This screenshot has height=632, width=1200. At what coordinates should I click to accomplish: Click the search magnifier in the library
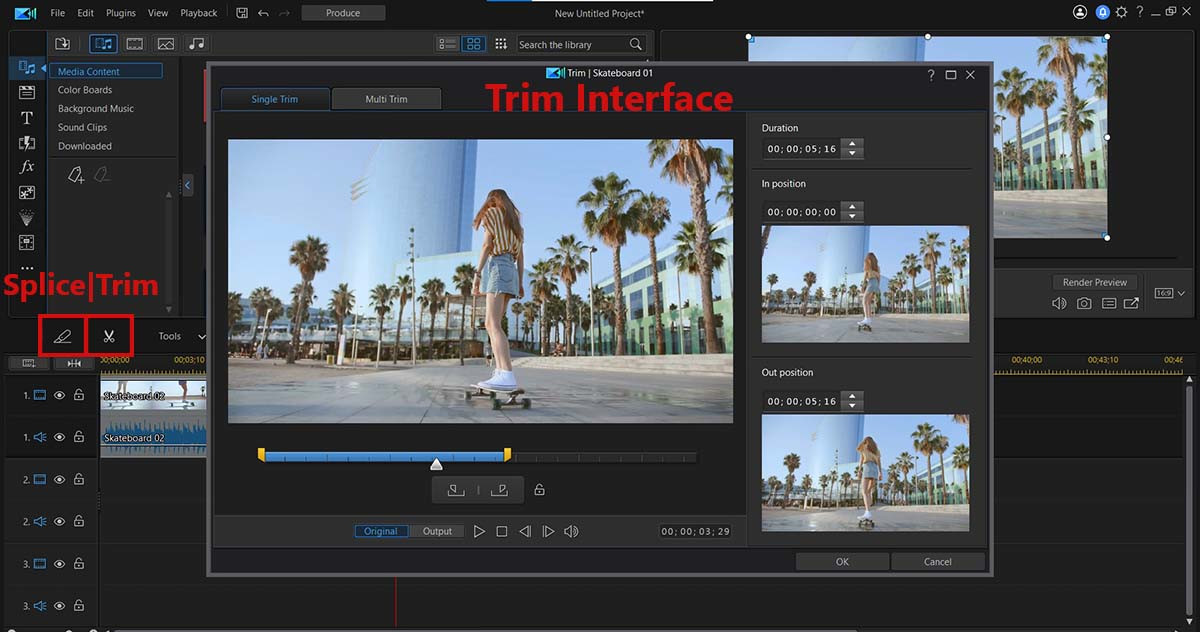pyautogui.click(x=635, y=44)
